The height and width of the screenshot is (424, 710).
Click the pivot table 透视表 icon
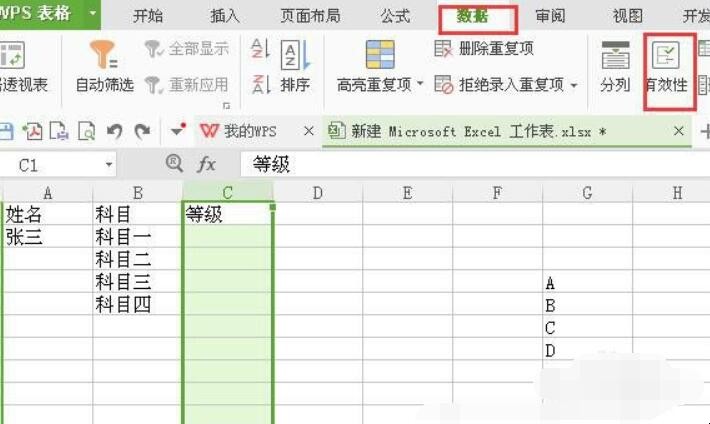12,54
